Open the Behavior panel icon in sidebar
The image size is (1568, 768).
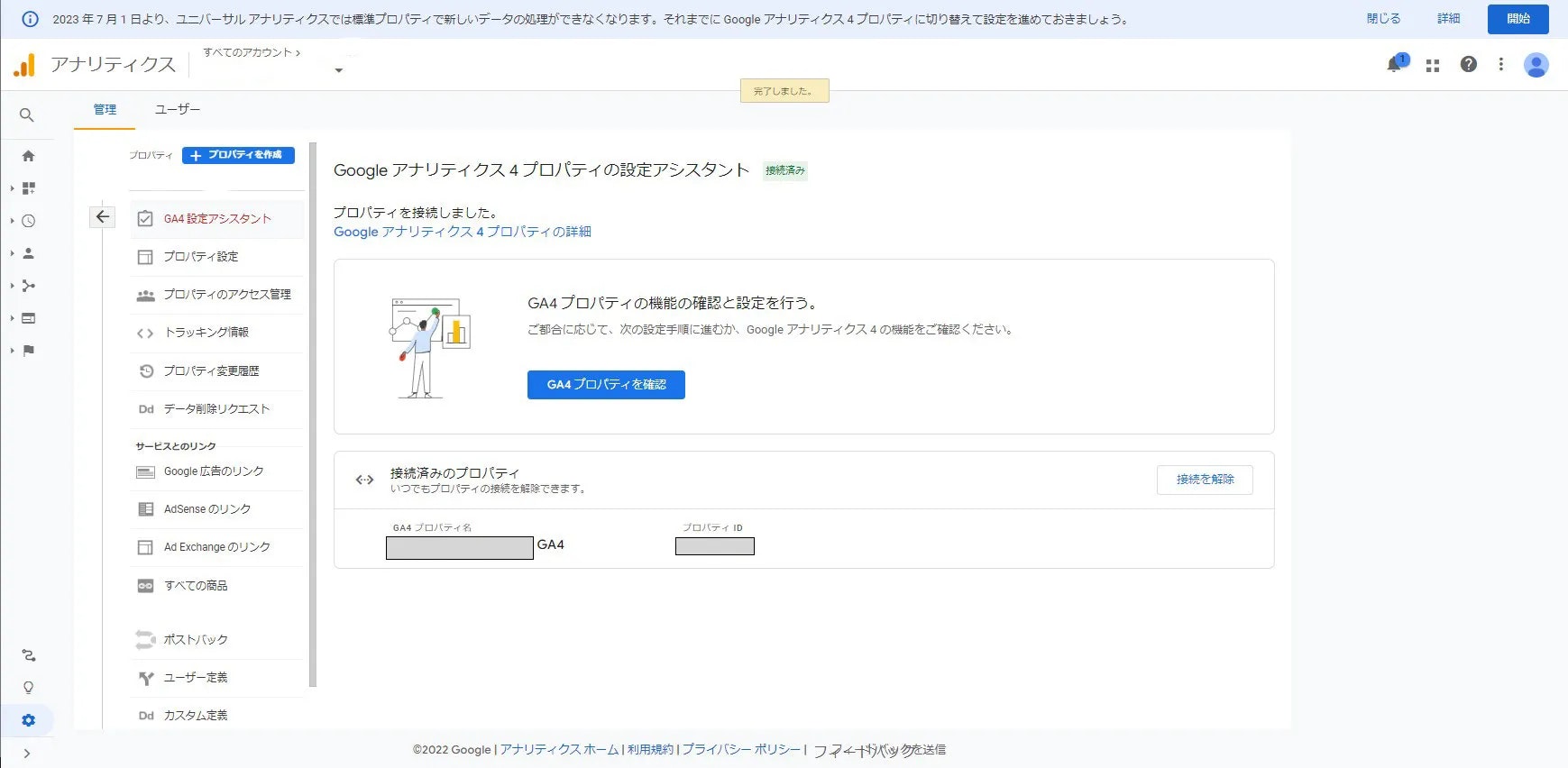click(x=29, y=318)
